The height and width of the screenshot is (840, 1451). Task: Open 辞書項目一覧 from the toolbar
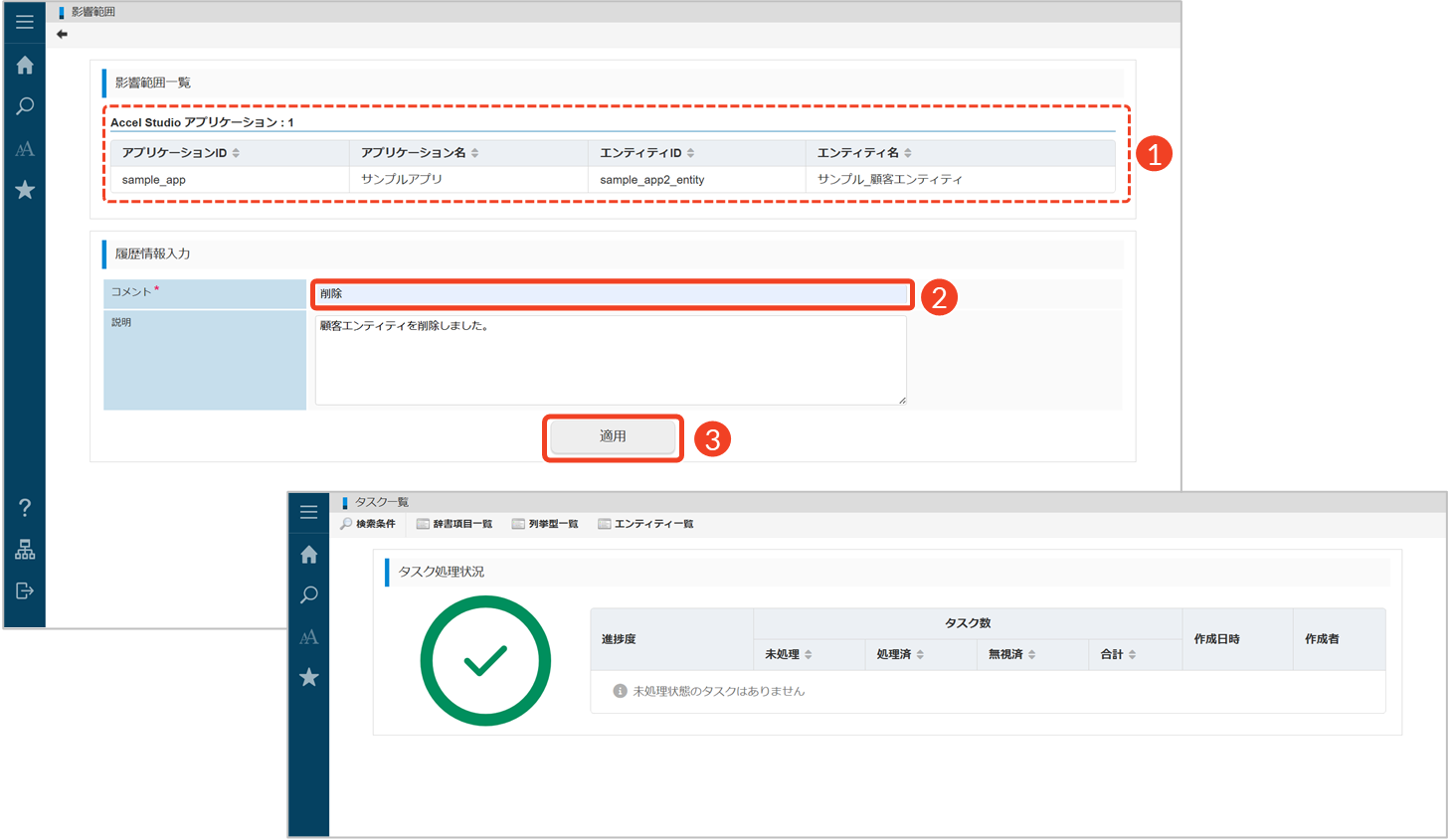[x=454, y=524]
